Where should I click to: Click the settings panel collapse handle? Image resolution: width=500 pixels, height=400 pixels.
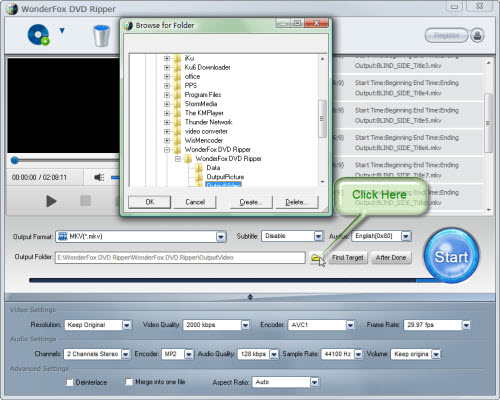coord(250,297)
